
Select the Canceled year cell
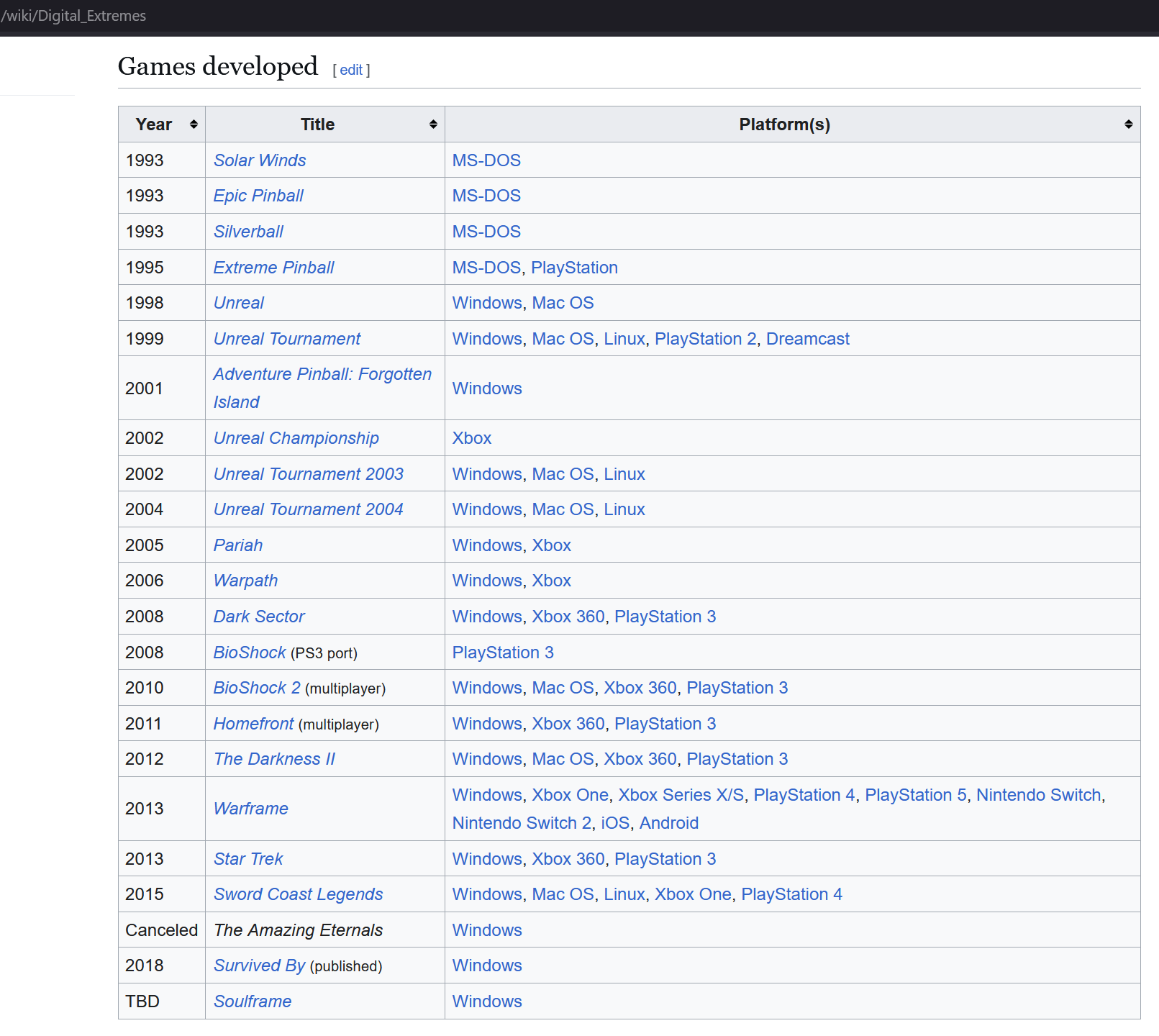pos(161,930)
